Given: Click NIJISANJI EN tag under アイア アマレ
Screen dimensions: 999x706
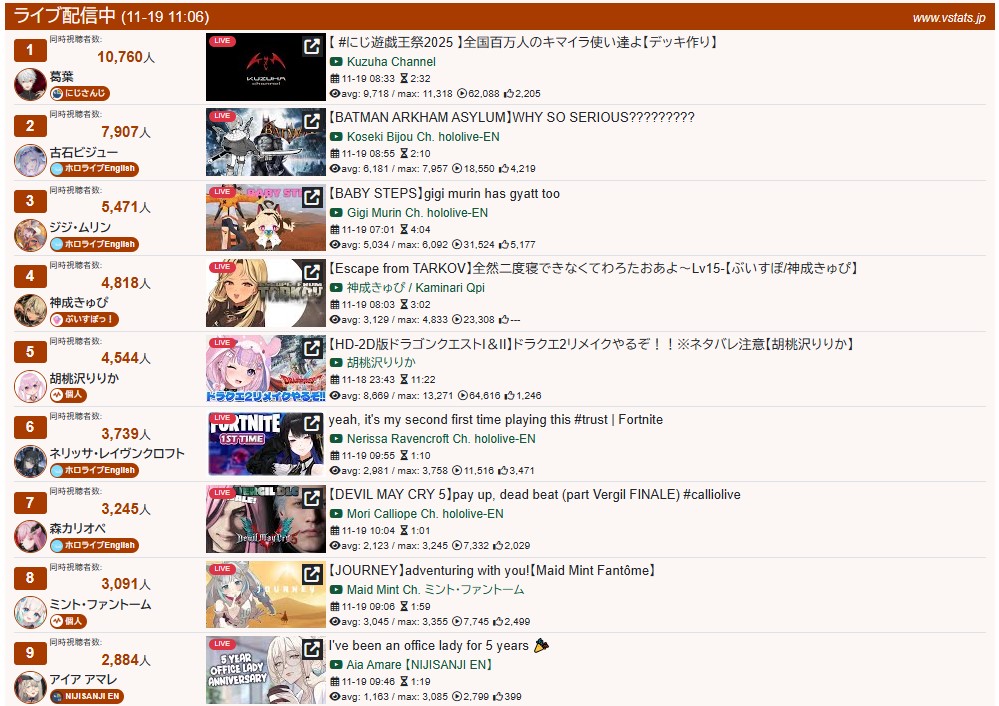Looking at the screenshot, I should (87, 696).
